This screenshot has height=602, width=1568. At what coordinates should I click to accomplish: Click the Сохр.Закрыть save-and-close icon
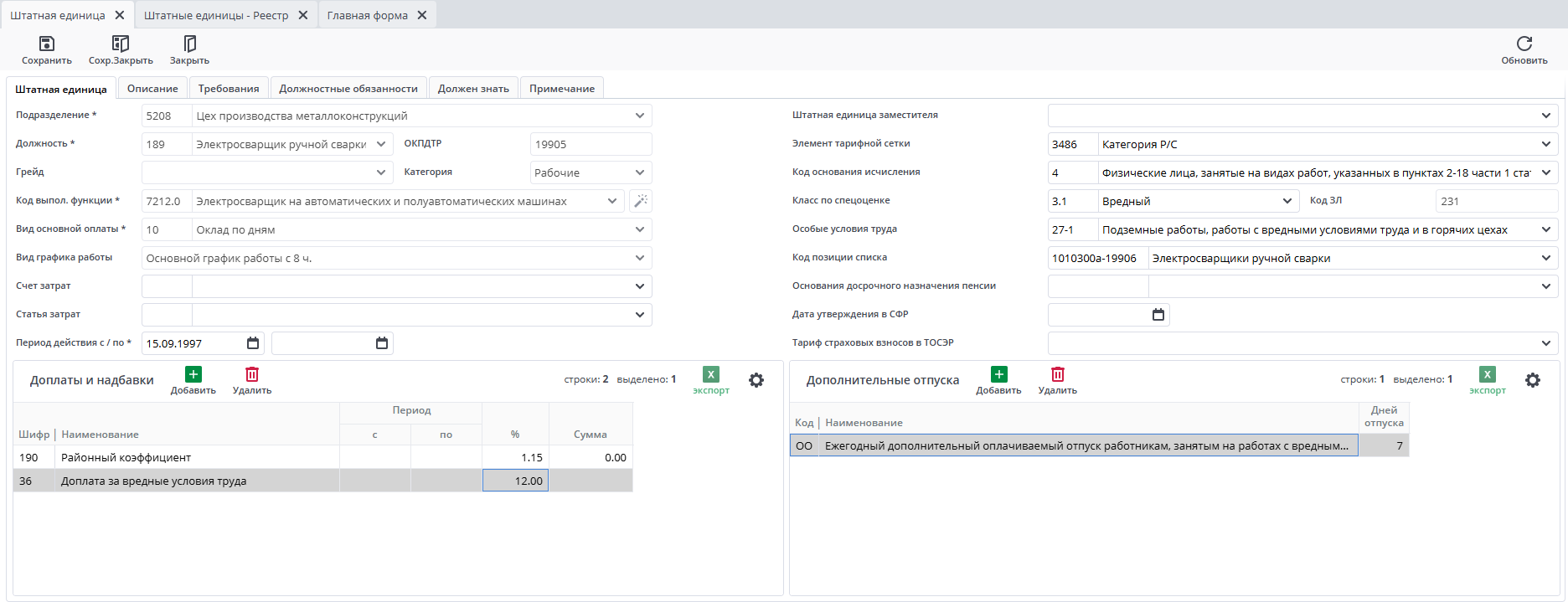[x=121, y=44]
